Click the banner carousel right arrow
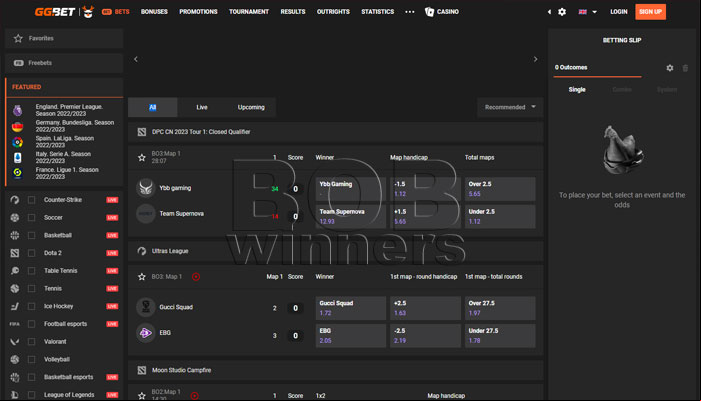Screen dimensions: 701x401 tap(535, 59)
